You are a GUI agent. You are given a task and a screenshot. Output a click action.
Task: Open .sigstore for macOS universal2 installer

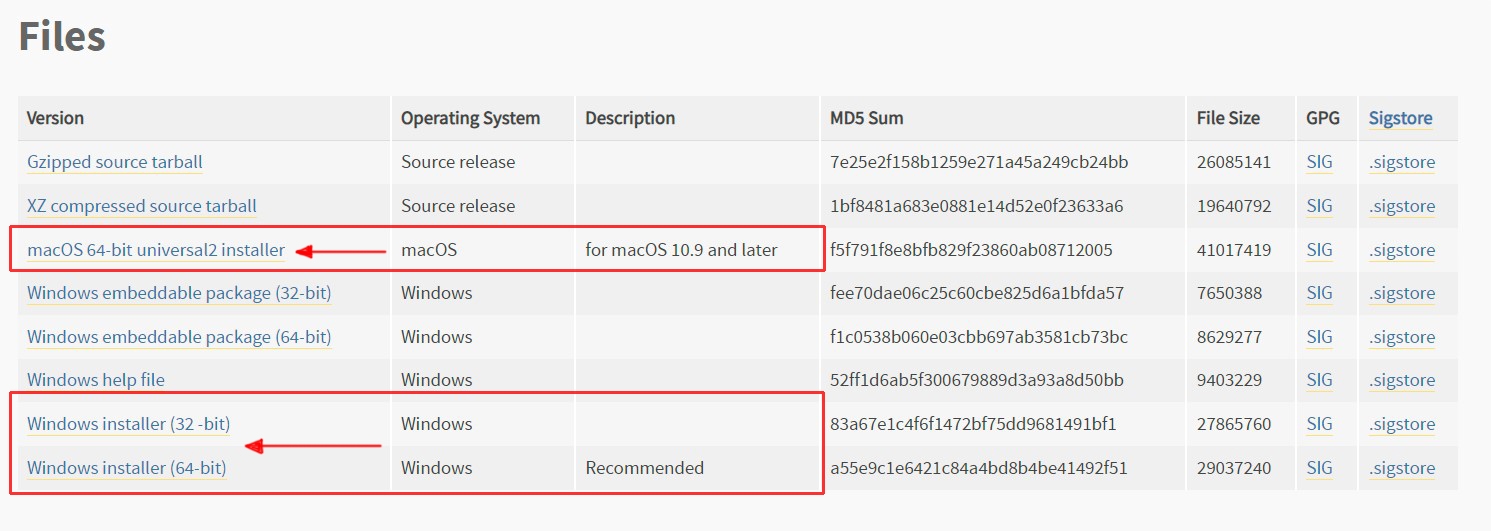coord(1401,250)
